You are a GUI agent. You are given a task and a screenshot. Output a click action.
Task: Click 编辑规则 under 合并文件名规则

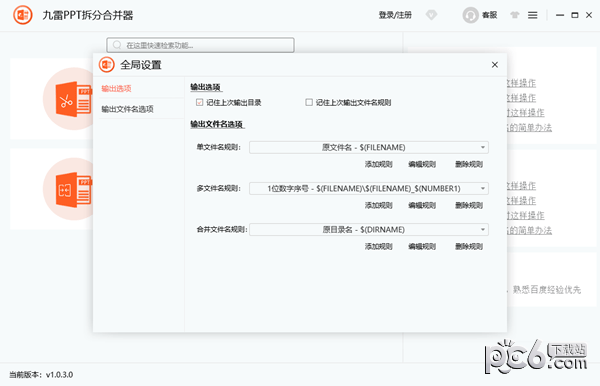422,246
